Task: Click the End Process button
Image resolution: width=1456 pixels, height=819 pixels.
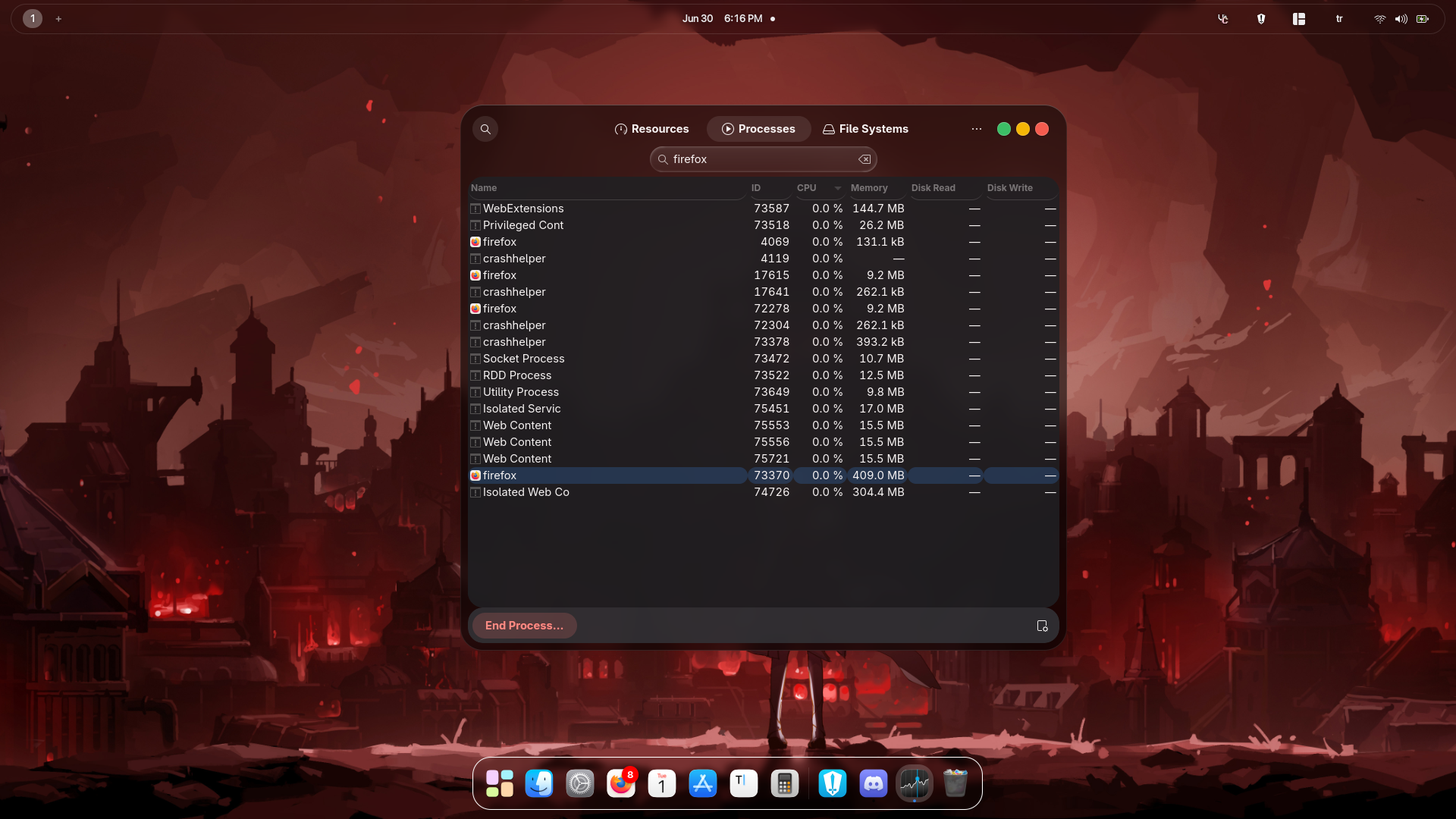Action: 524,626
